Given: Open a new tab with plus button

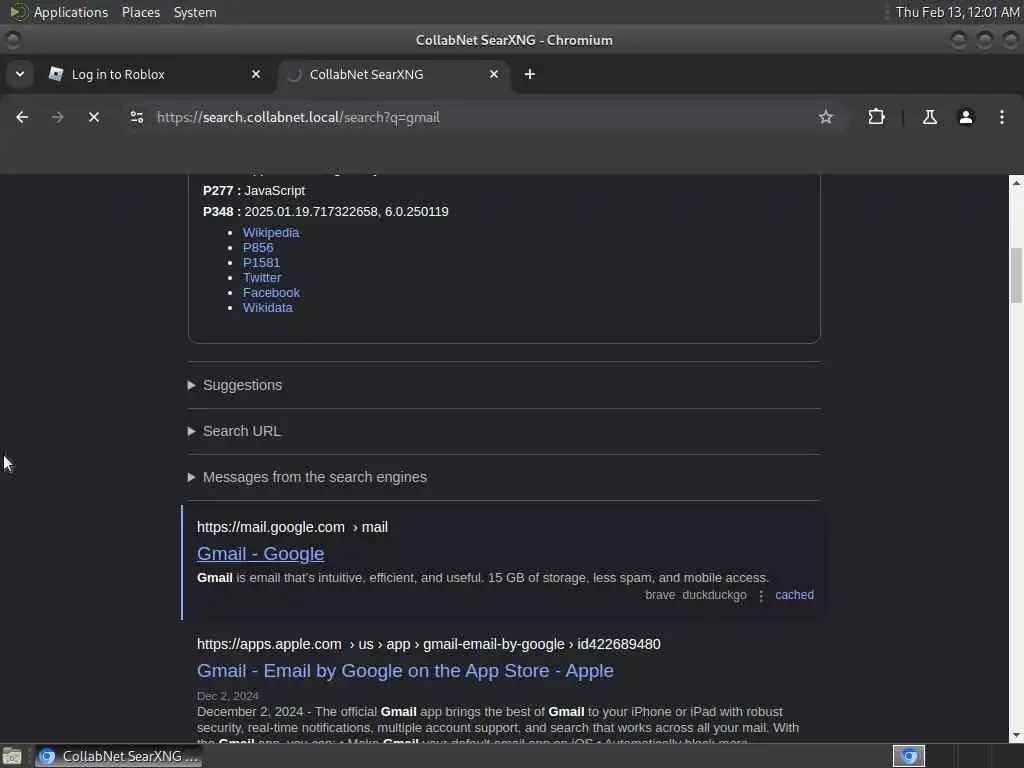Looking at the screenshot, I should pos(530,74).
